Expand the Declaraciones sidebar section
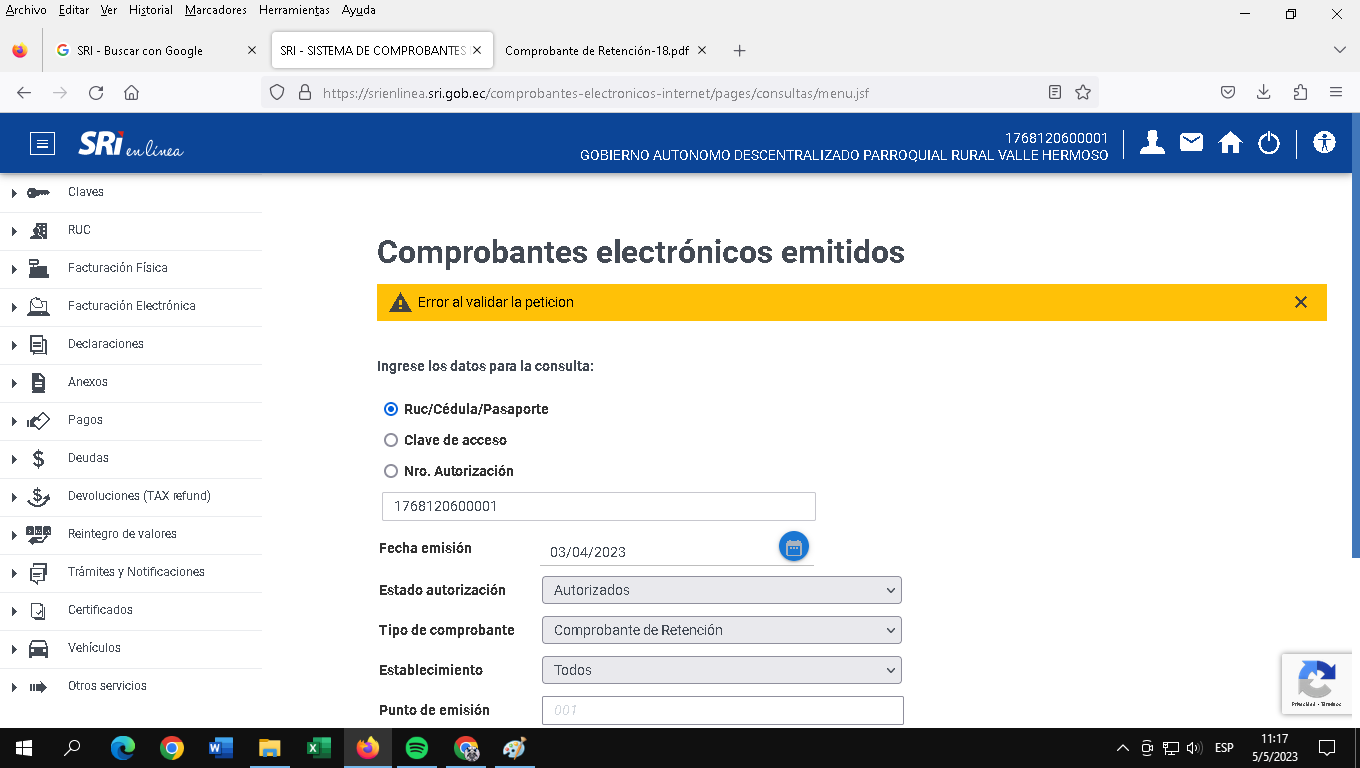 [105, 344]
